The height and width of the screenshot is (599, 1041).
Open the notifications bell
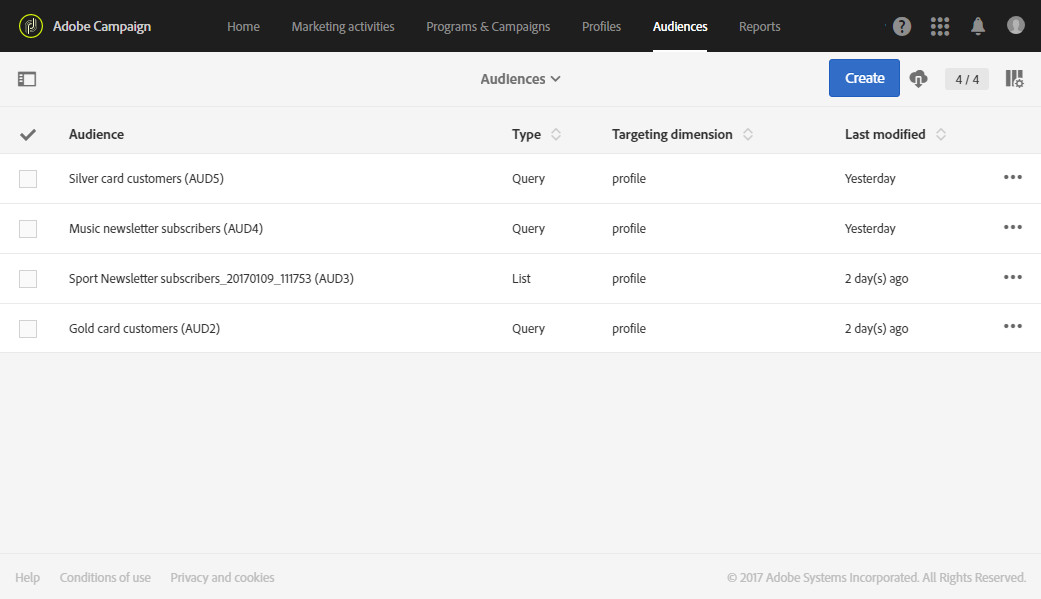tap(978, 27)
